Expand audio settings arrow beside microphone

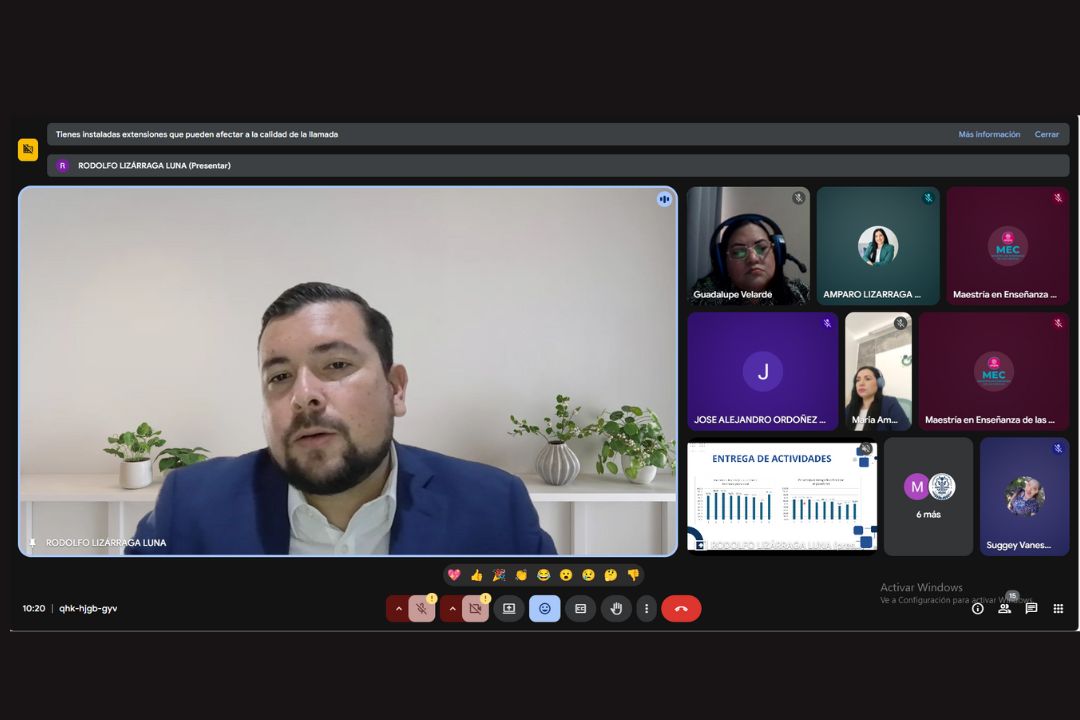click(x=398, y=608)
